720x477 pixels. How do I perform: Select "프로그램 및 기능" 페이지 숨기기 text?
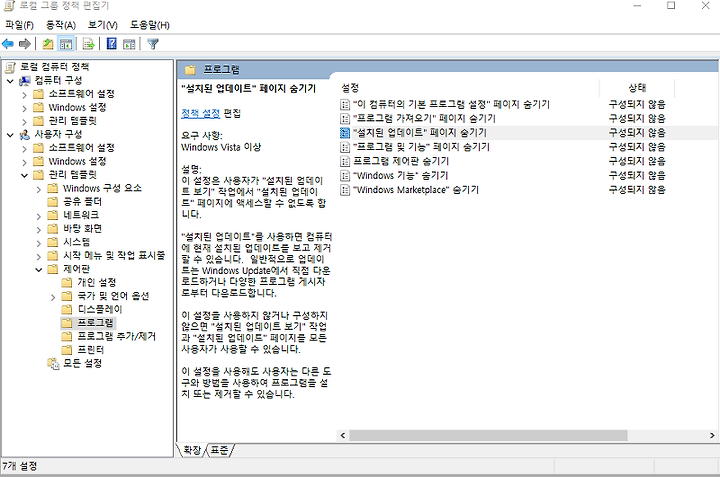(421, 147)
